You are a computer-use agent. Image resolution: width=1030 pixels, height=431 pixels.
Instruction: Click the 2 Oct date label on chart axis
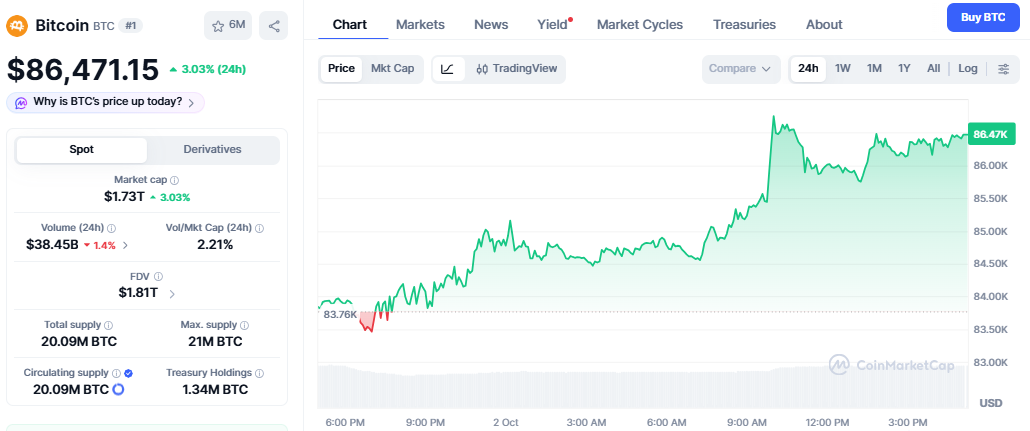tap(506, 422)
